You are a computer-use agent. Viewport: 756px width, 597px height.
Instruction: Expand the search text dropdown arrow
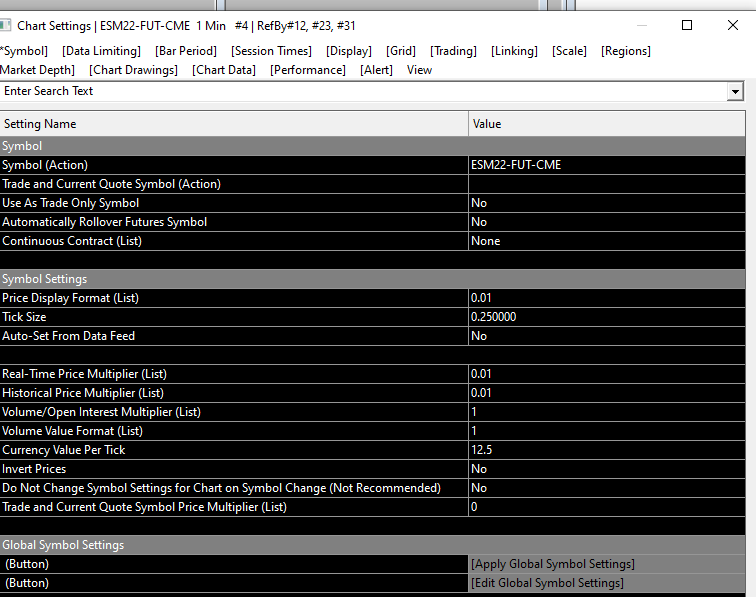pos(735,91)
